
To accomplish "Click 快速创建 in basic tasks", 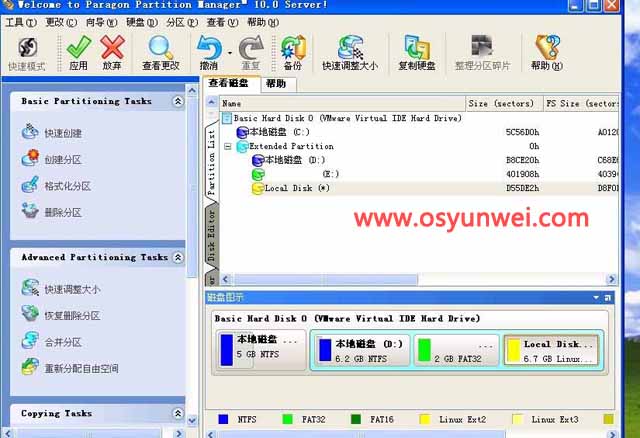I will (x=51, y=133).
